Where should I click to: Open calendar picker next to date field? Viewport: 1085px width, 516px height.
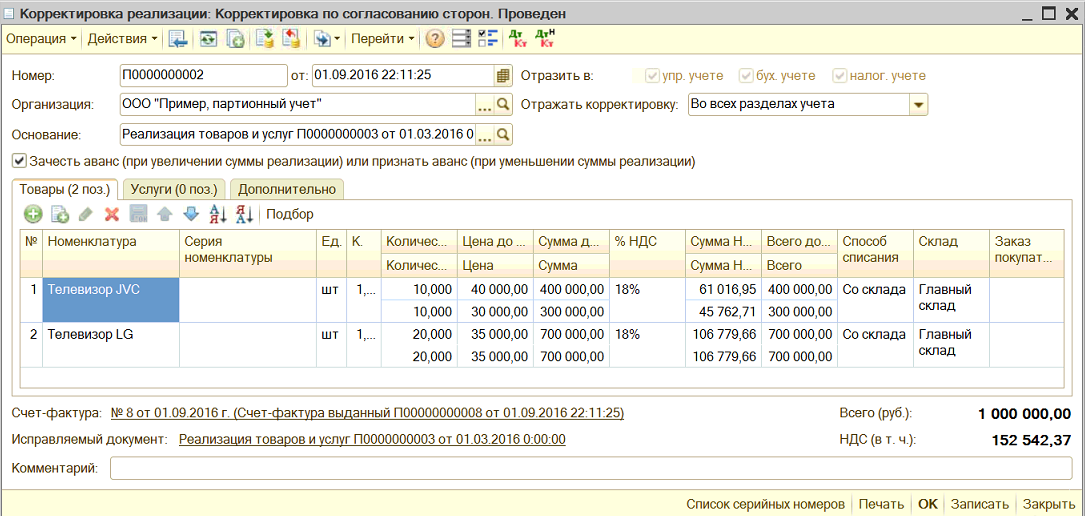point(503,76)
